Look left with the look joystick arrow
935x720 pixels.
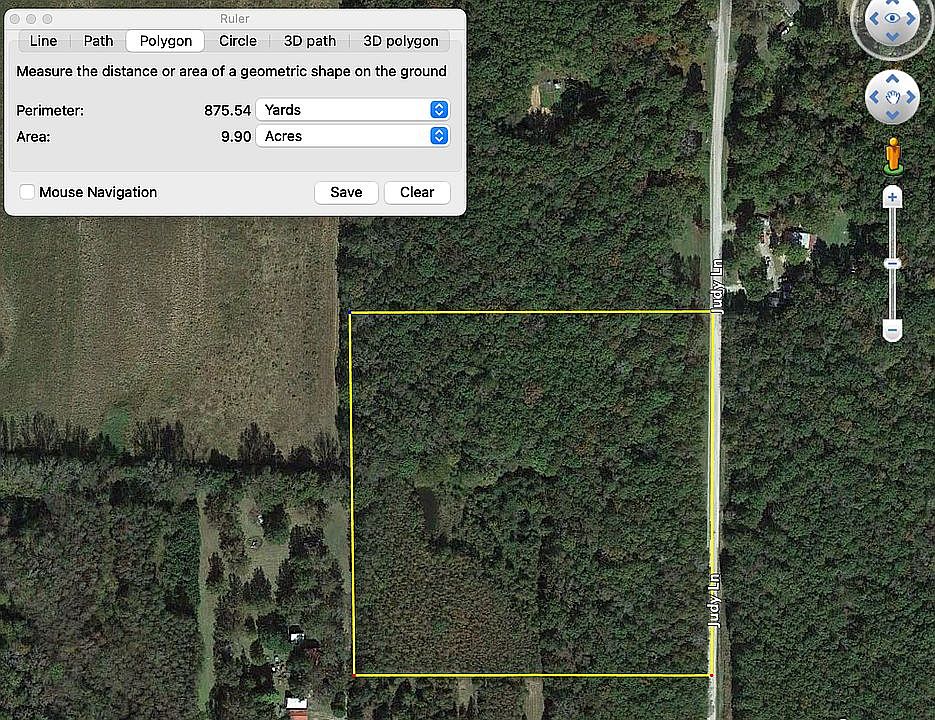click(874, 18)
